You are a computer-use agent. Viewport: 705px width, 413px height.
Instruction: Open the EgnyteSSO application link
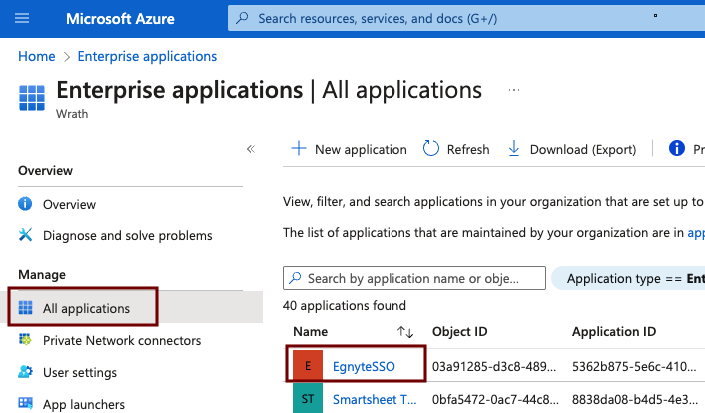364,367
